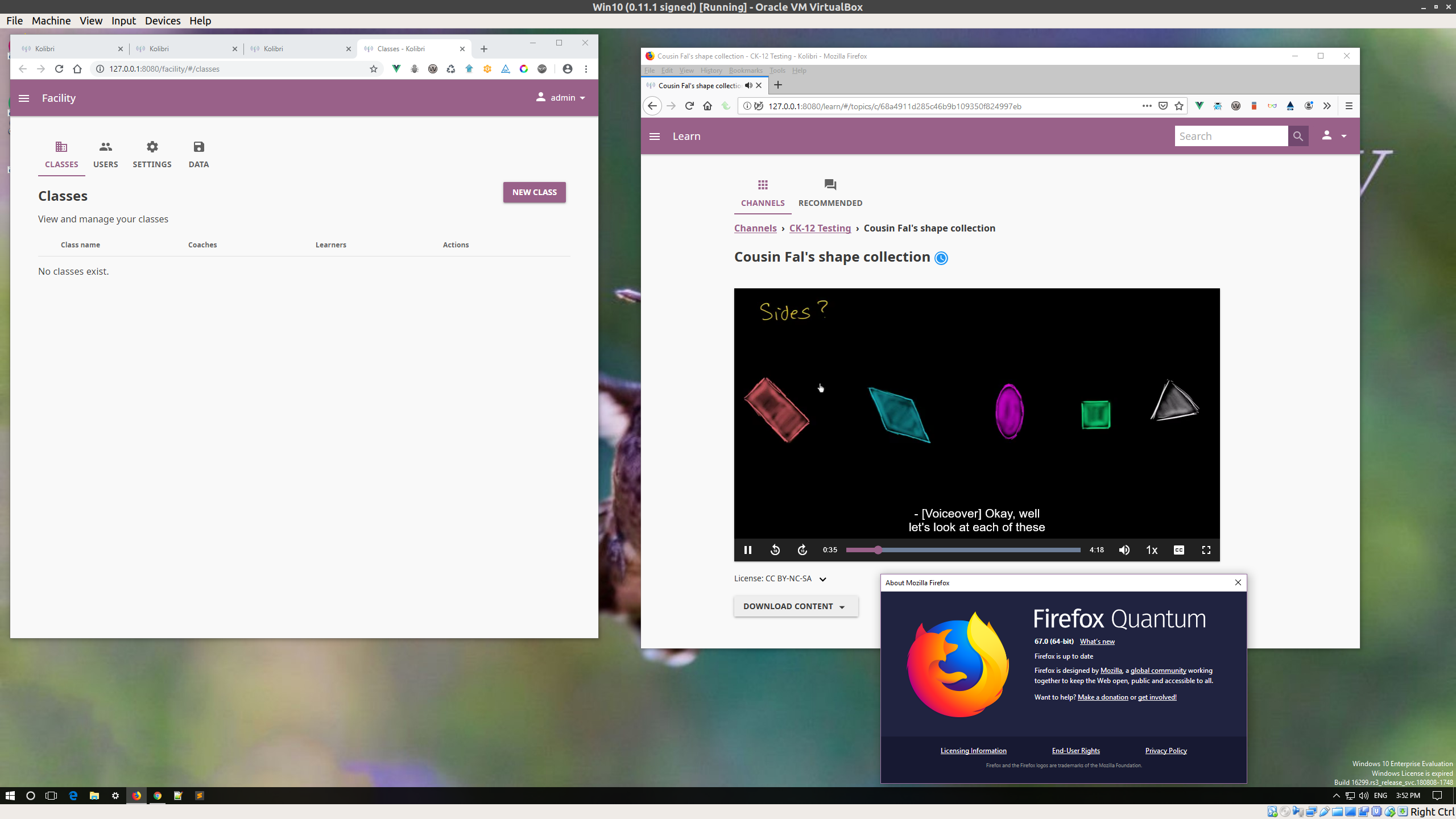Viewport: 1456px width, 819px height.
Task: Open the admin user dropdown
Action: click(560, 98)
